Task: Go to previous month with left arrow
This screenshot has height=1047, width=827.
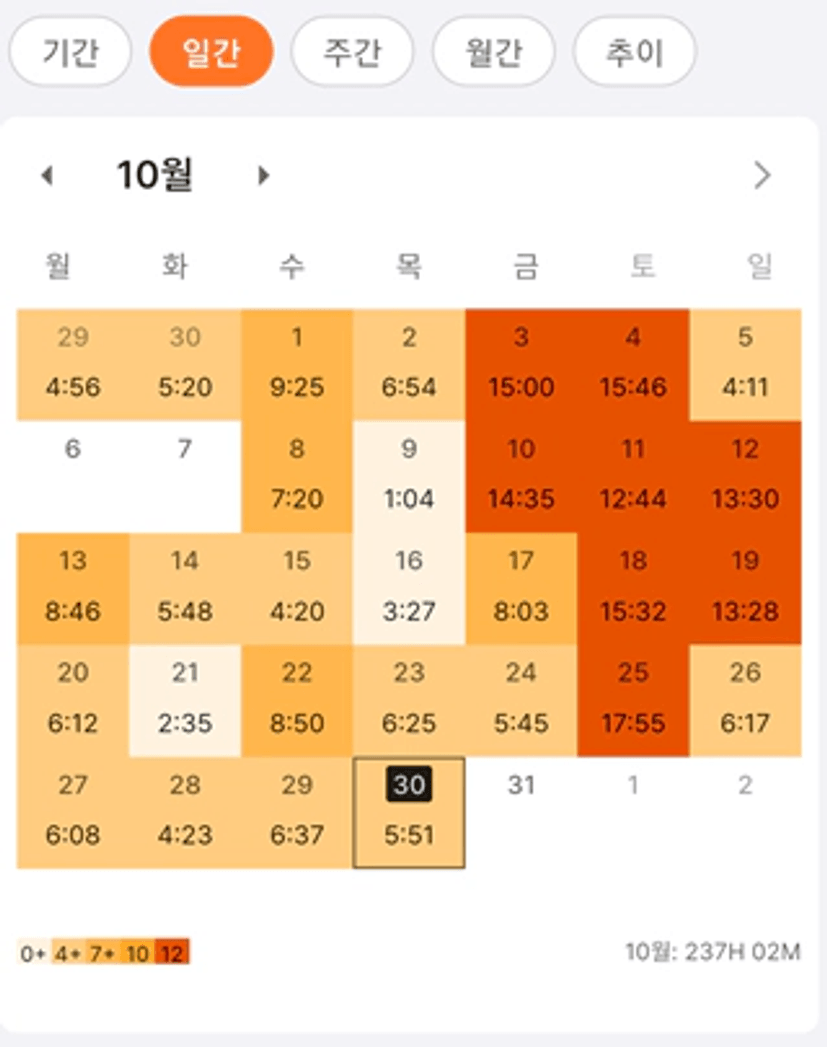Action: (x=46, y=176)
